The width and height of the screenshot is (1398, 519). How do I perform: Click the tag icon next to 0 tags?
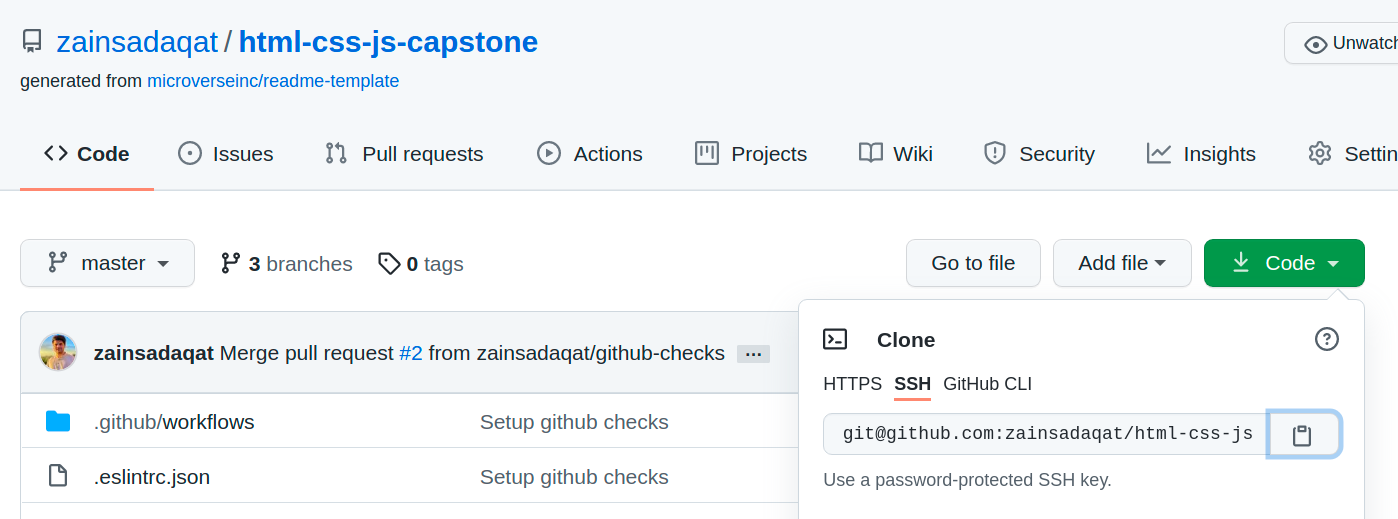click(x=389, y=263)
